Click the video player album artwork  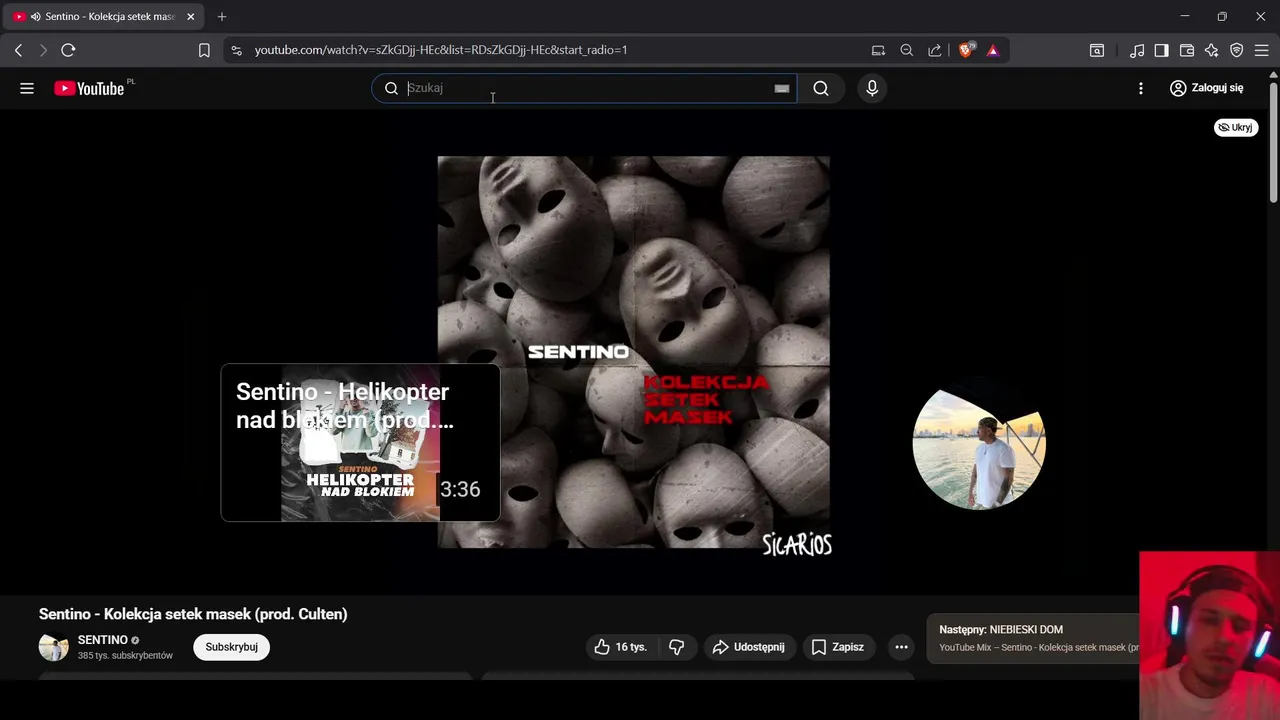tap(634, 352)
